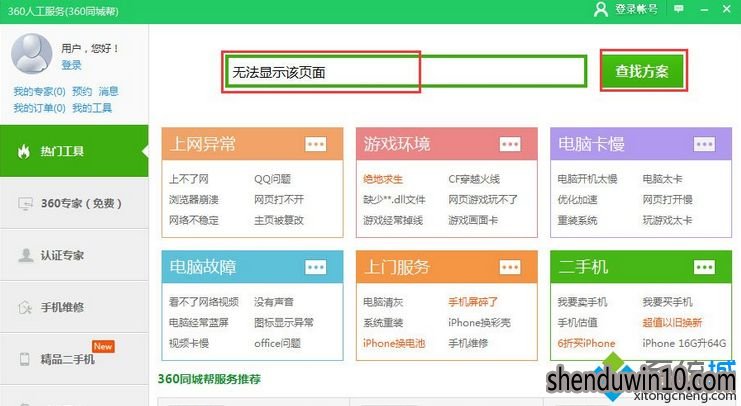
Task: Click 登录帐号 text in title bar
Action: pos(636,9)
